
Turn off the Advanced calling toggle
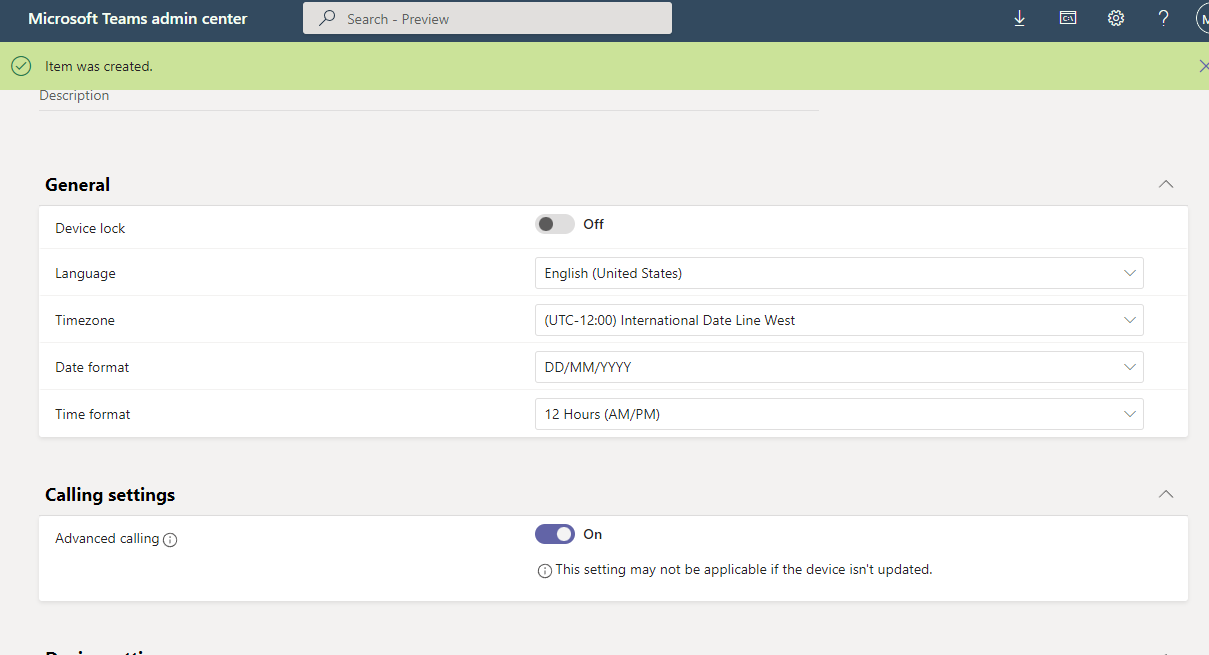coord(555,534)
